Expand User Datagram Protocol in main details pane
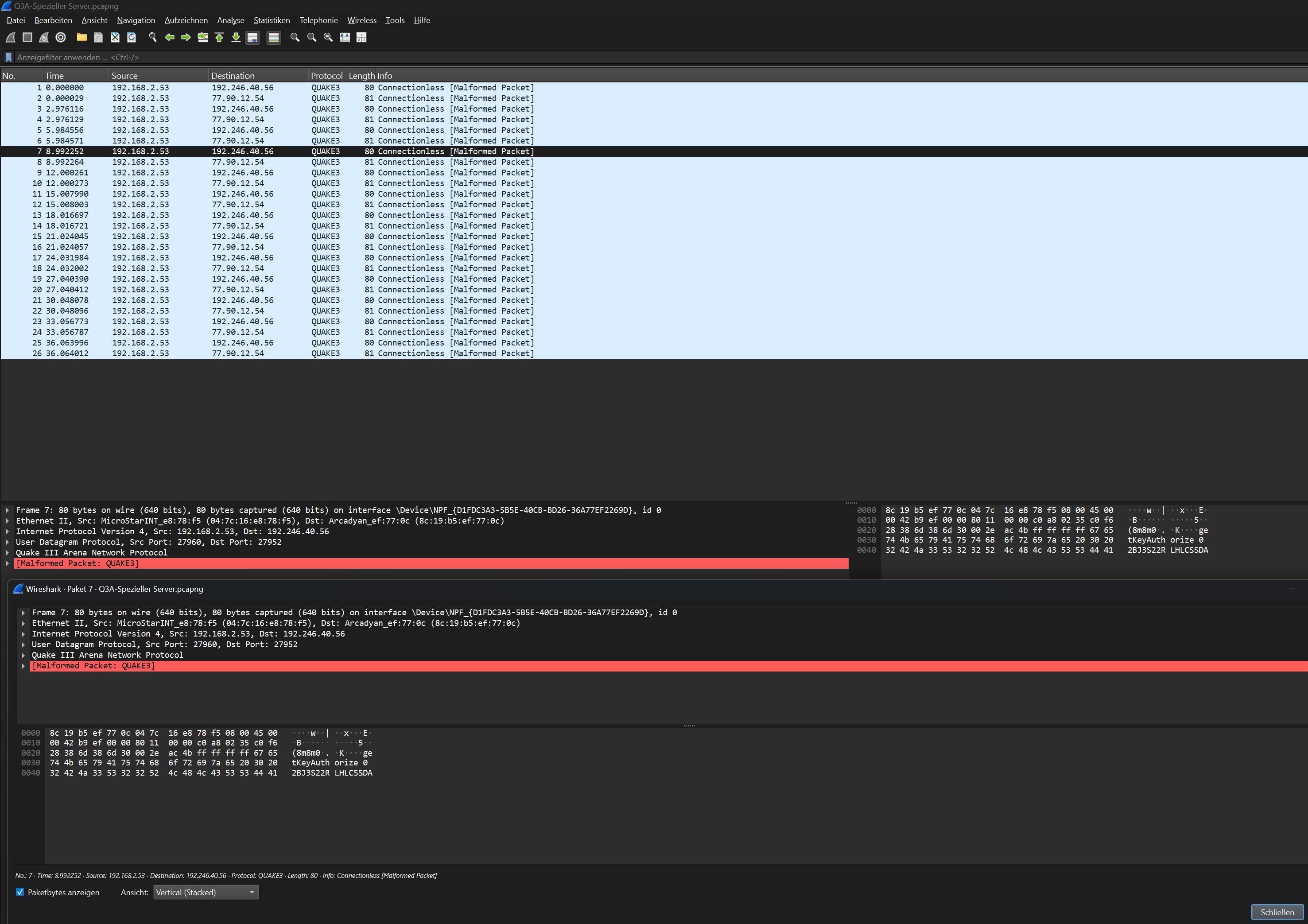The image size is (1308, 924). (x=8, y=542)
